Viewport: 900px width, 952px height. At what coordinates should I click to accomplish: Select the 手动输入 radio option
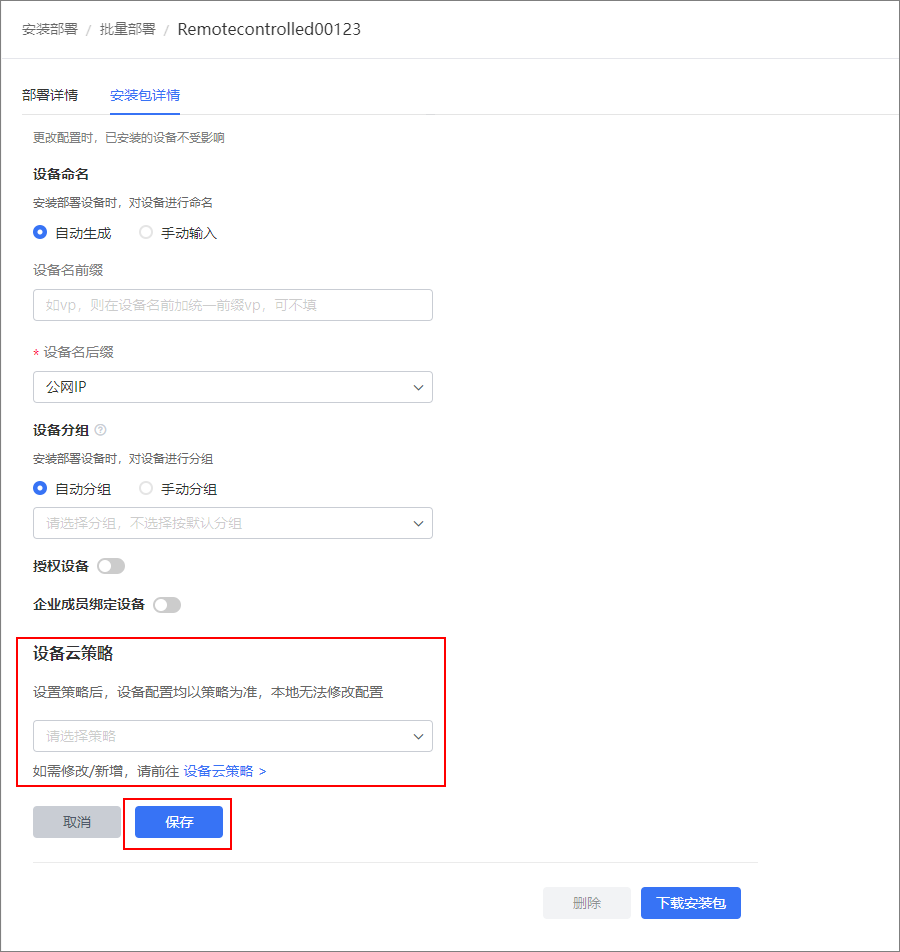tap(146, 233)
